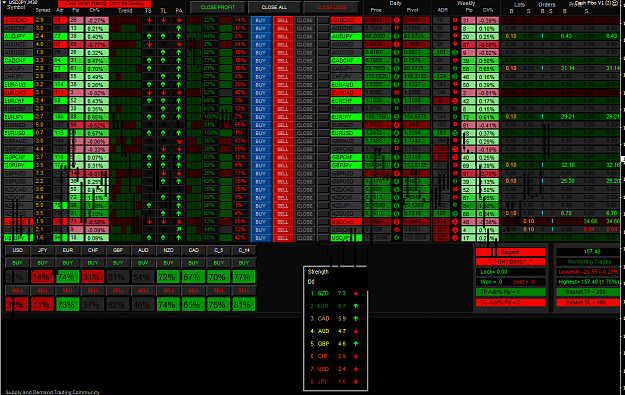Click the CLOSE button for USDJPY row
Image resolution: width=625 pixels, height=395 pixels.
(305, 238)
